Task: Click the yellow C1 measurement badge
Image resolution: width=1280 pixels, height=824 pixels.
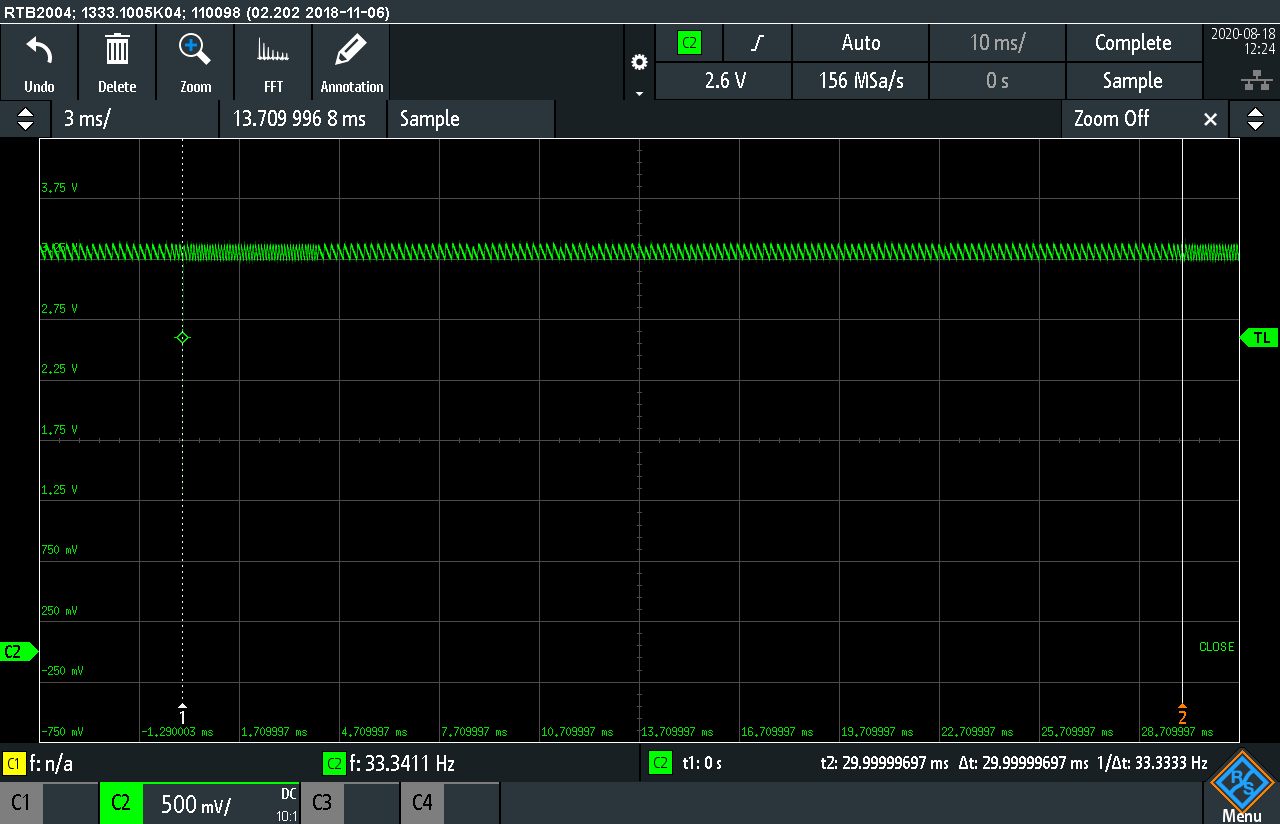Action: point(14,764)
